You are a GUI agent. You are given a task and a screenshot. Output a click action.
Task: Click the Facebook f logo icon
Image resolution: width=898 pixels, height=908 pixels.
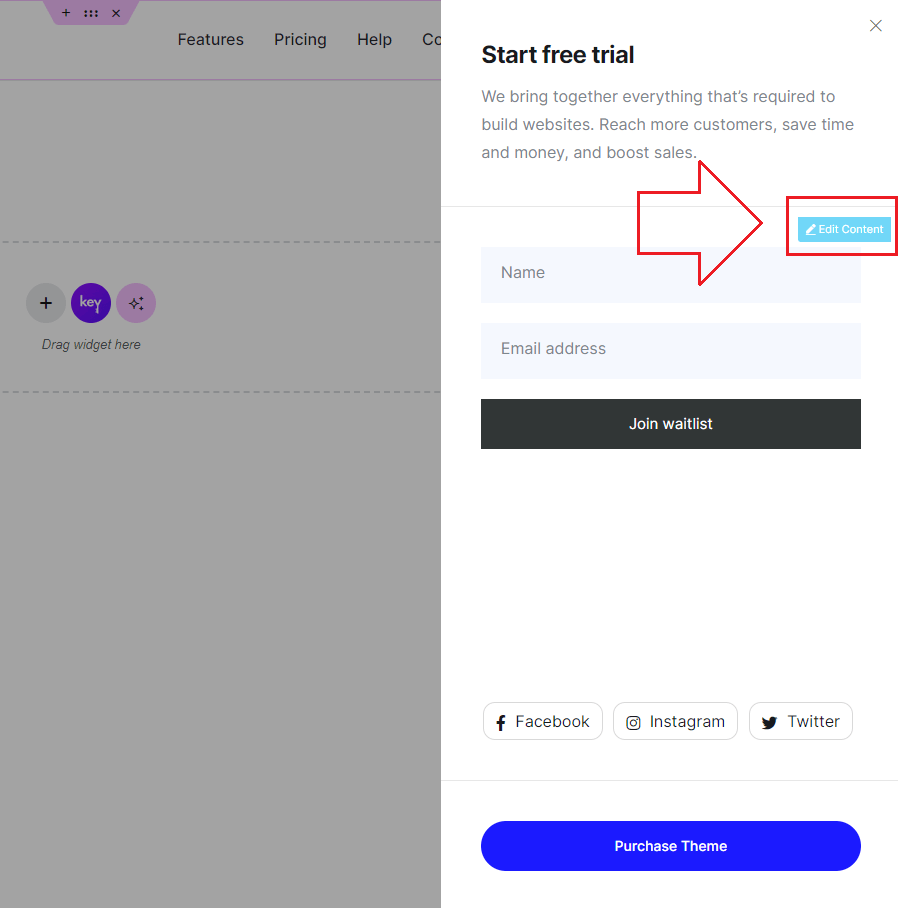click(501, 722)
